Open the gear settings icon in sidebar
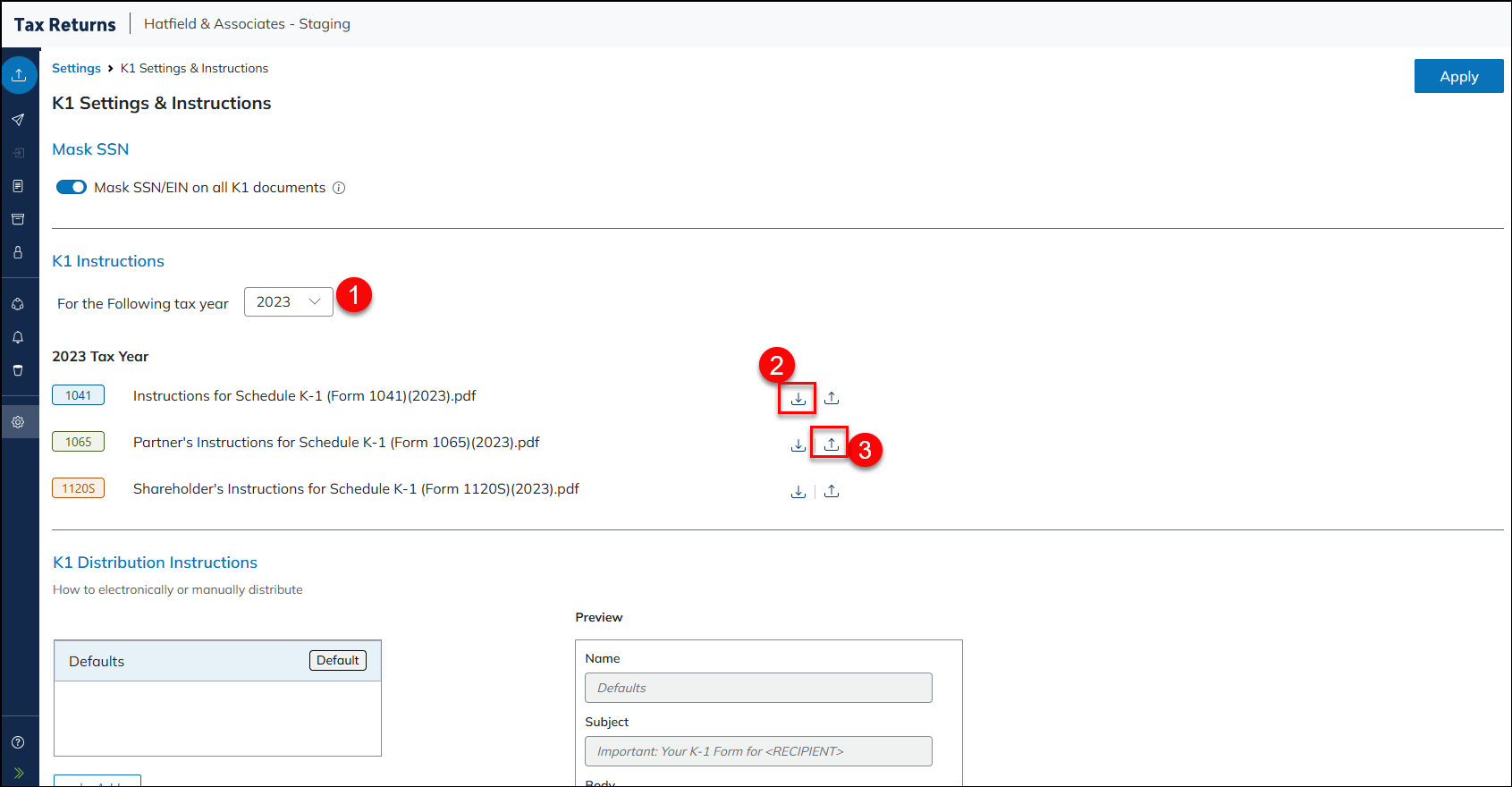The width and height of the screenshot is (1512, 787). coord(18,422)
